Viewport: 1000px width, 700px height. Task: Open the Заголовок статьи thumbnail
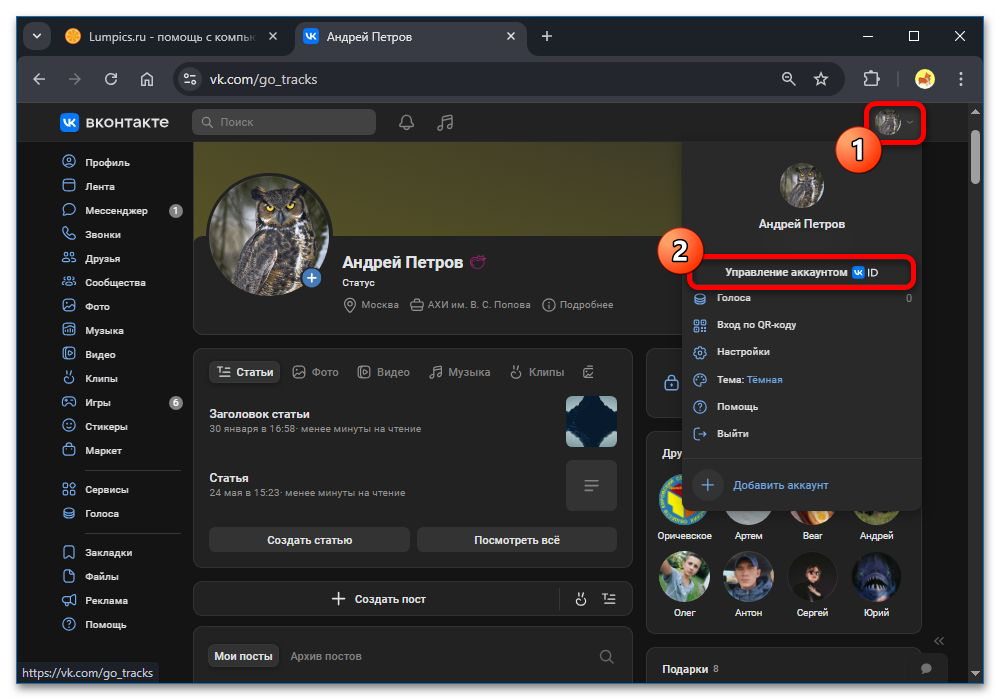point(591,421)
